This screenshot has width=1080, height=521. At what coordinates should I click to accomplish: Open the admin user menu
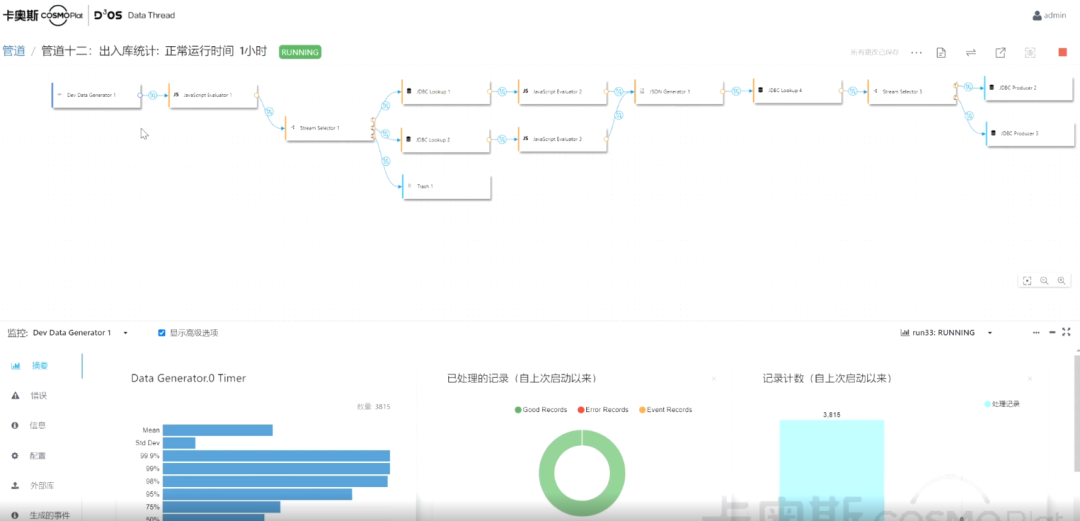tap(1049, 15)
